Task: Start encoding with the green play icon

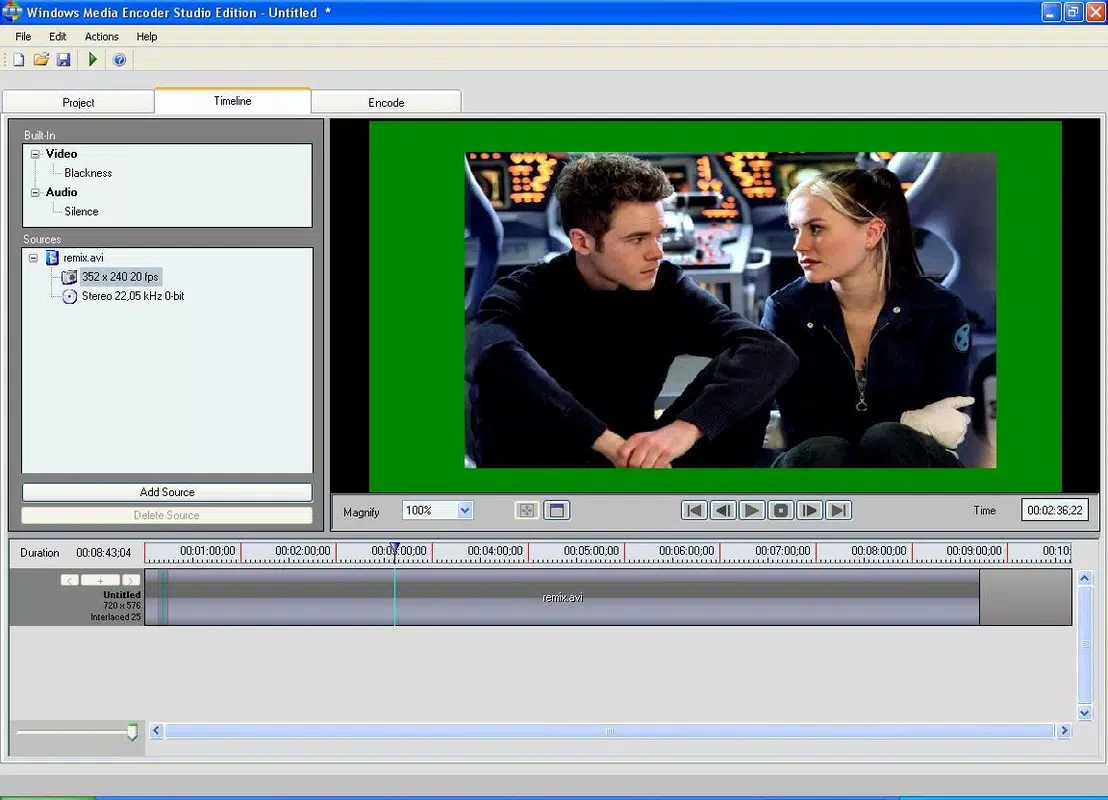Action: 93,59
